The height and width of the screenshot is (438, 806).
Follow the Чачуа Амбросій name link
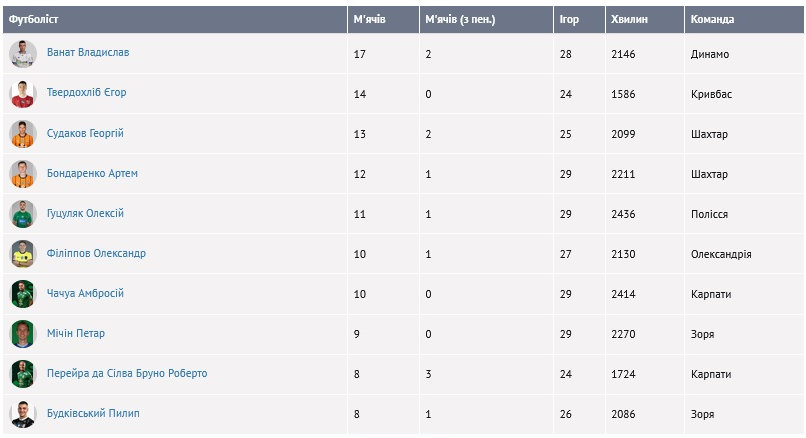85,293
